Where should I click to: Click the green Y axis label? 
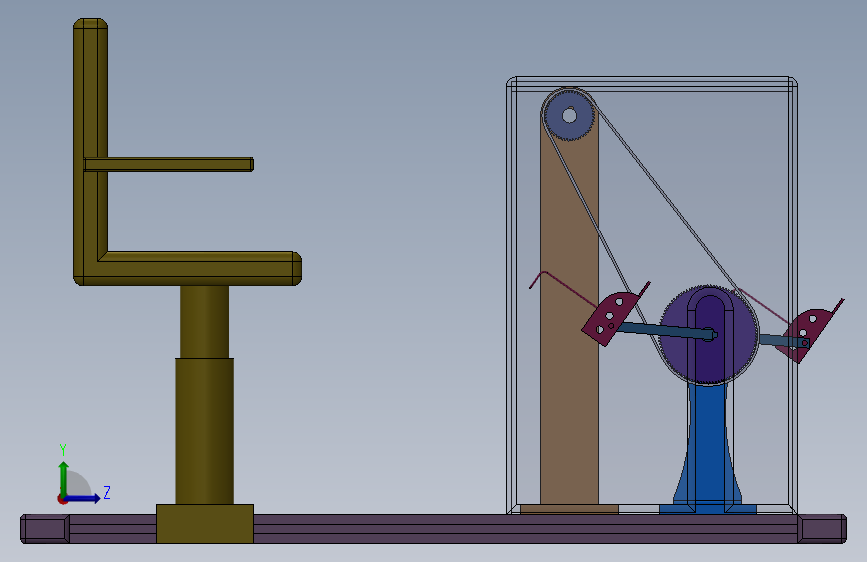point(63,449)
